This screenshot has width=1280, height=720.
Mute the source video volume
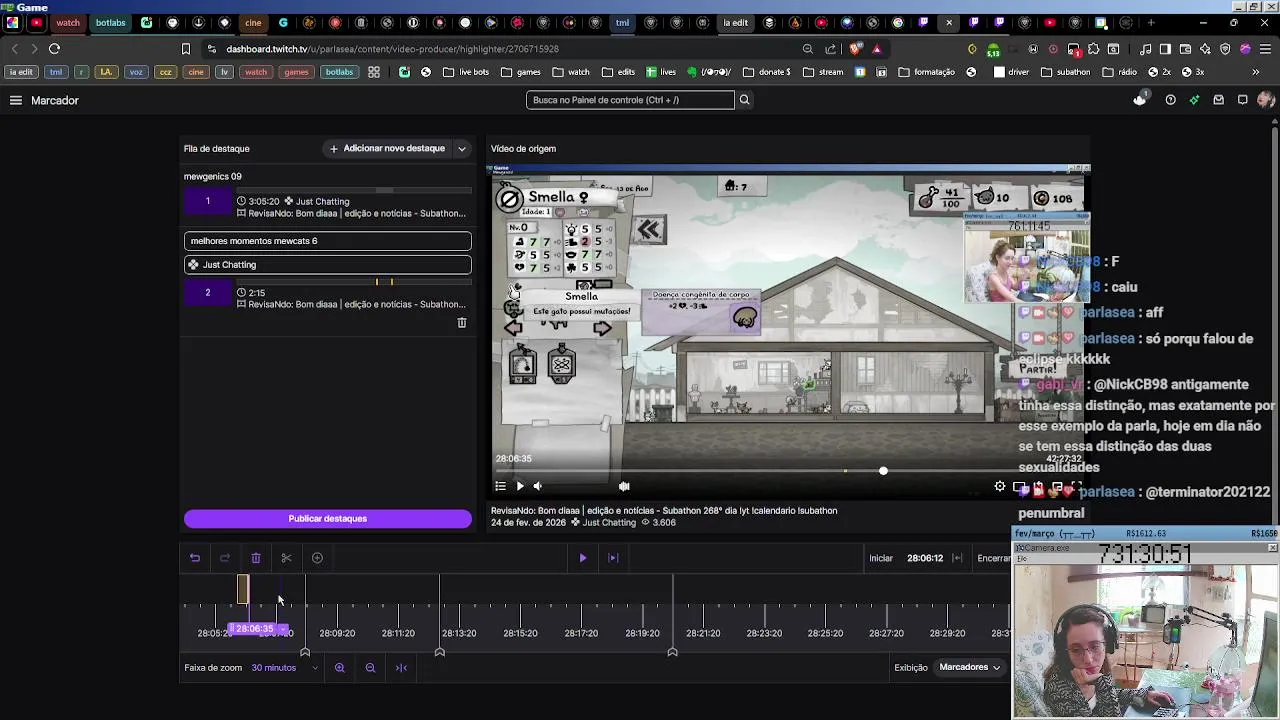click(537, 486)
